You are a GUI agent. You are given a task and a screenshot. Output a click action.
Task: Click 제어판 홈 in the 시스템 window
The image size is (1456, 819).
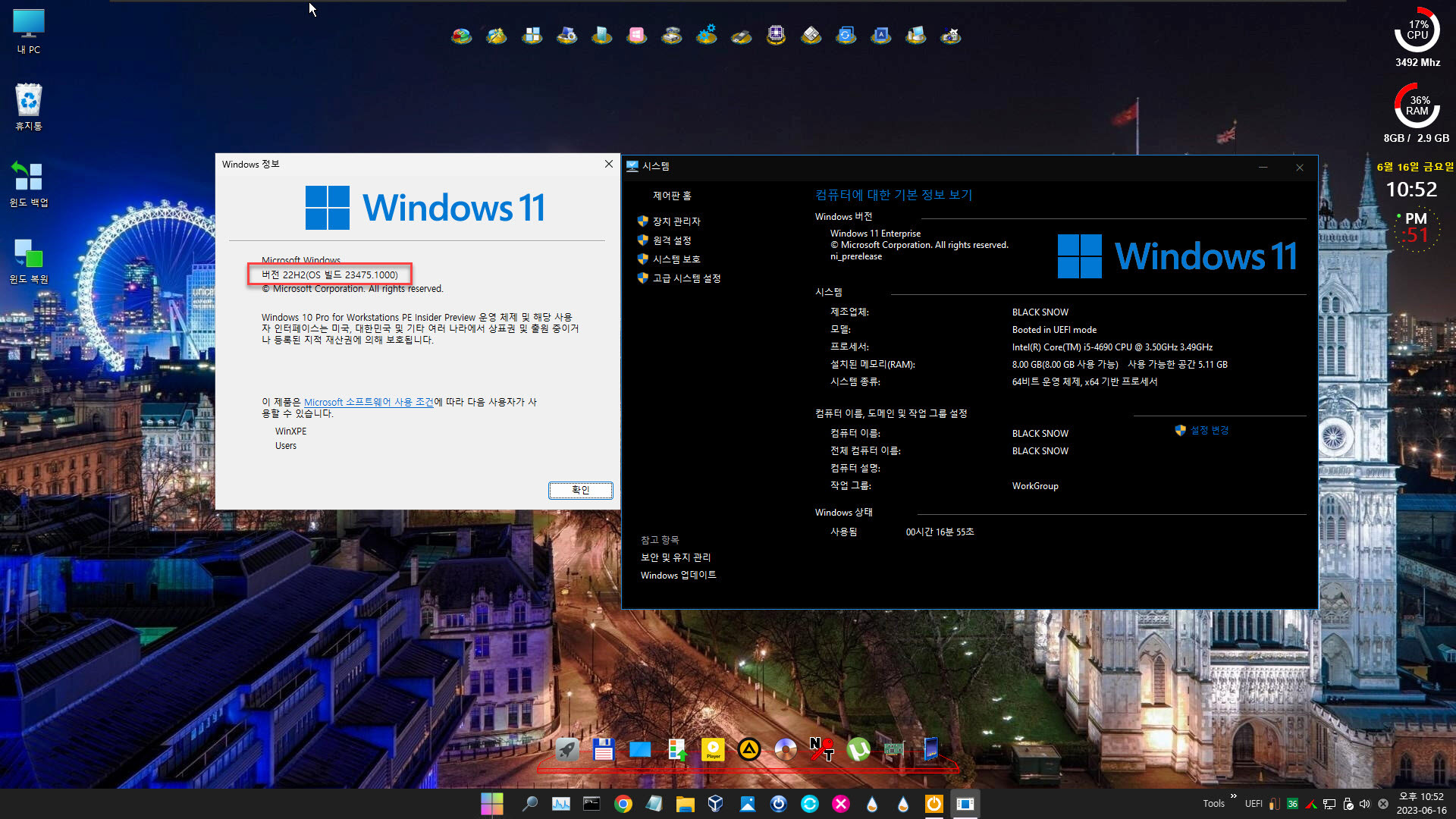tap(672, 196)
